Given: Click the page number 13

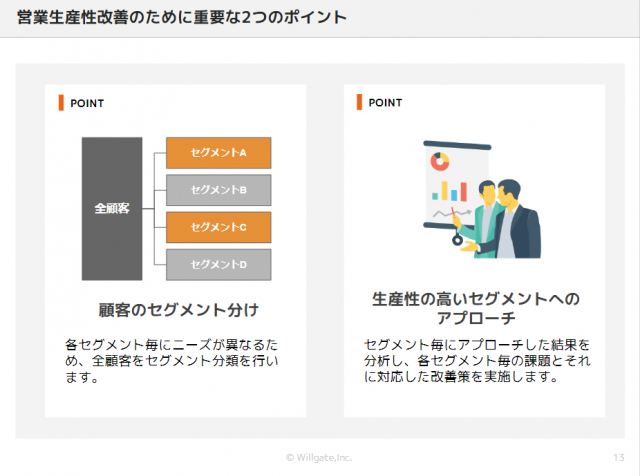Looking at the screenshot, I should click(618, 457).
